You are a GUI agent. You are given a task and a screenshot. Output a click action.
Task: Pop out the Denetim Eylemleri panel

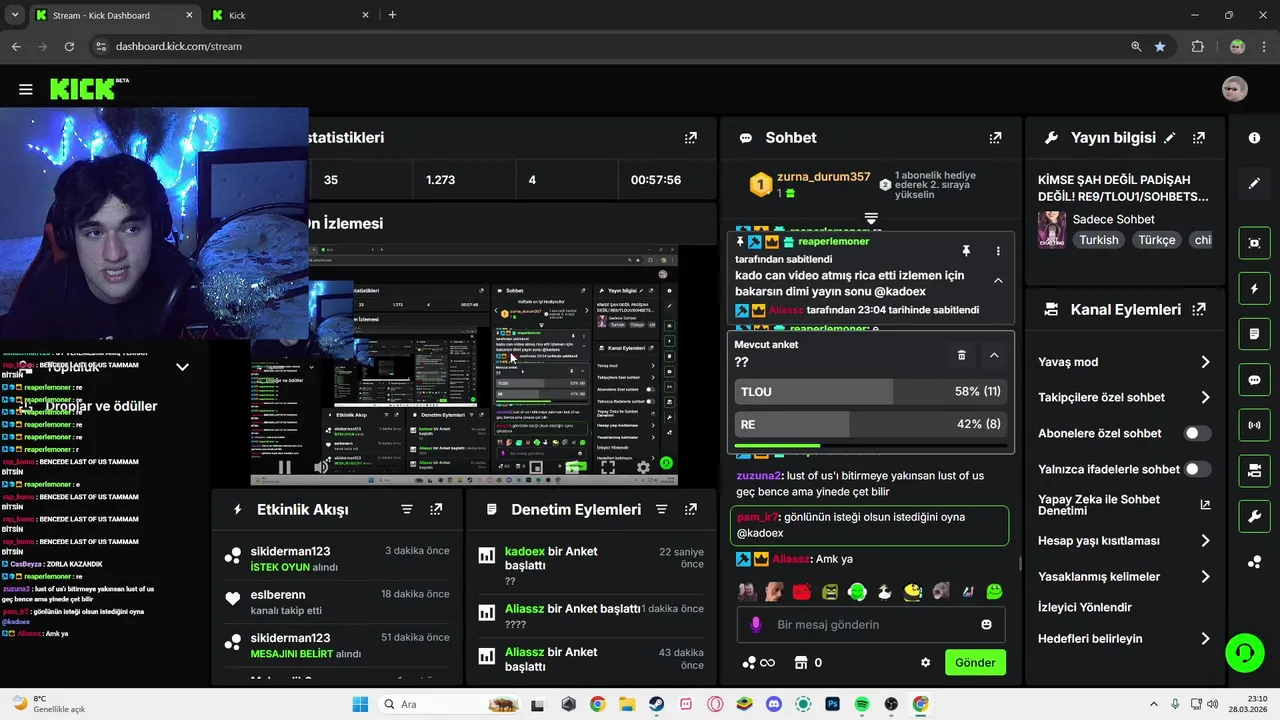(x=691, y=510)
